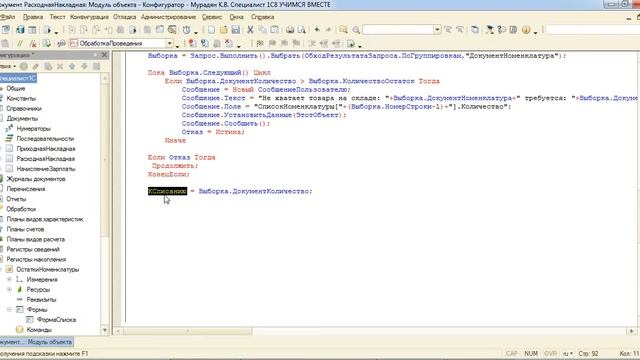Open the Отладка menu
Screen dimensions: 640x360
(x=124, y=17)
